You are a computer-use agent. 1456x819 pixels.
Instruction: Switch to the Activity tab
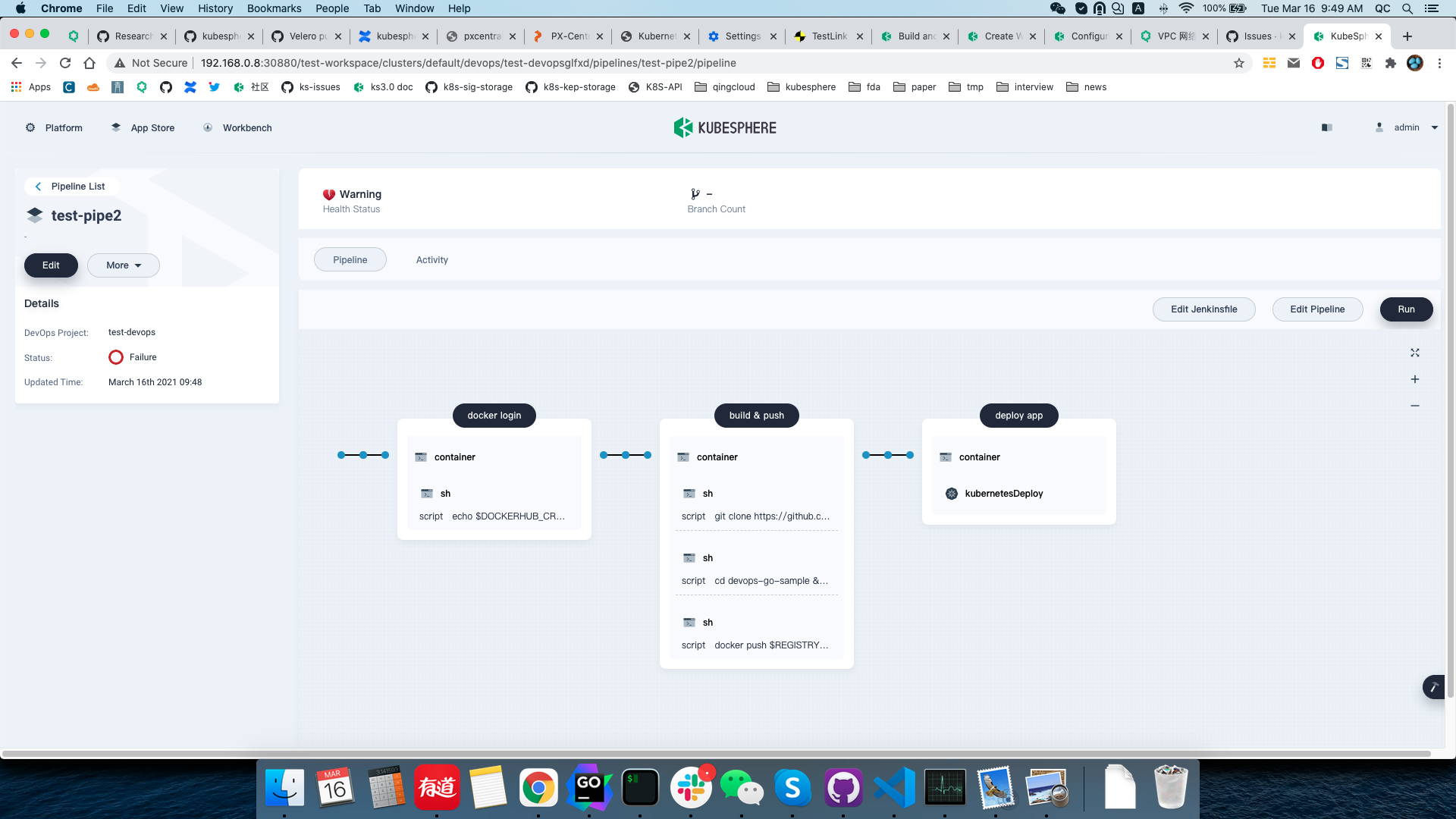pos(432,259)
